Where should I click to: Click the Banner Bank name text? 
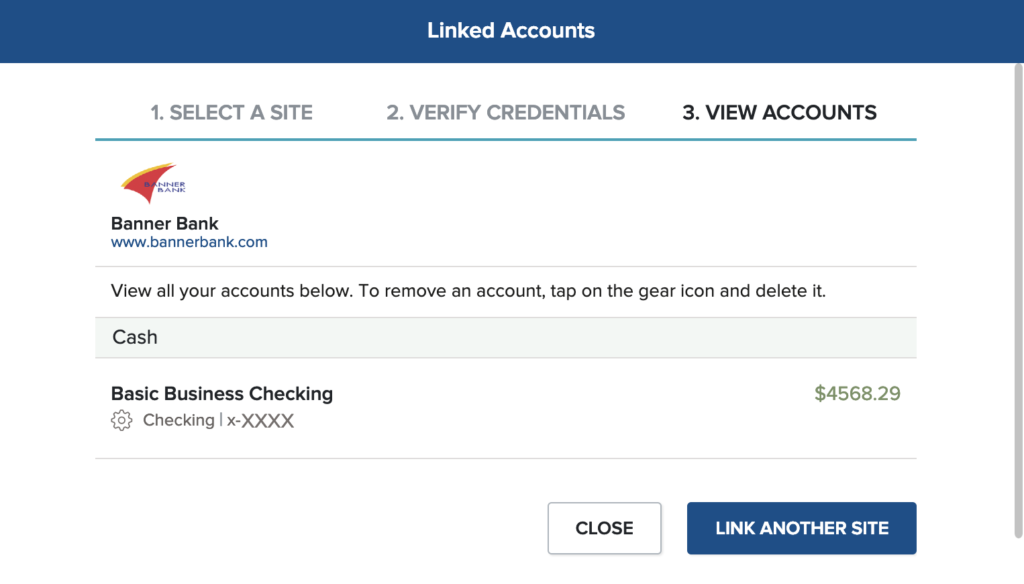click(x=165, y=223)
